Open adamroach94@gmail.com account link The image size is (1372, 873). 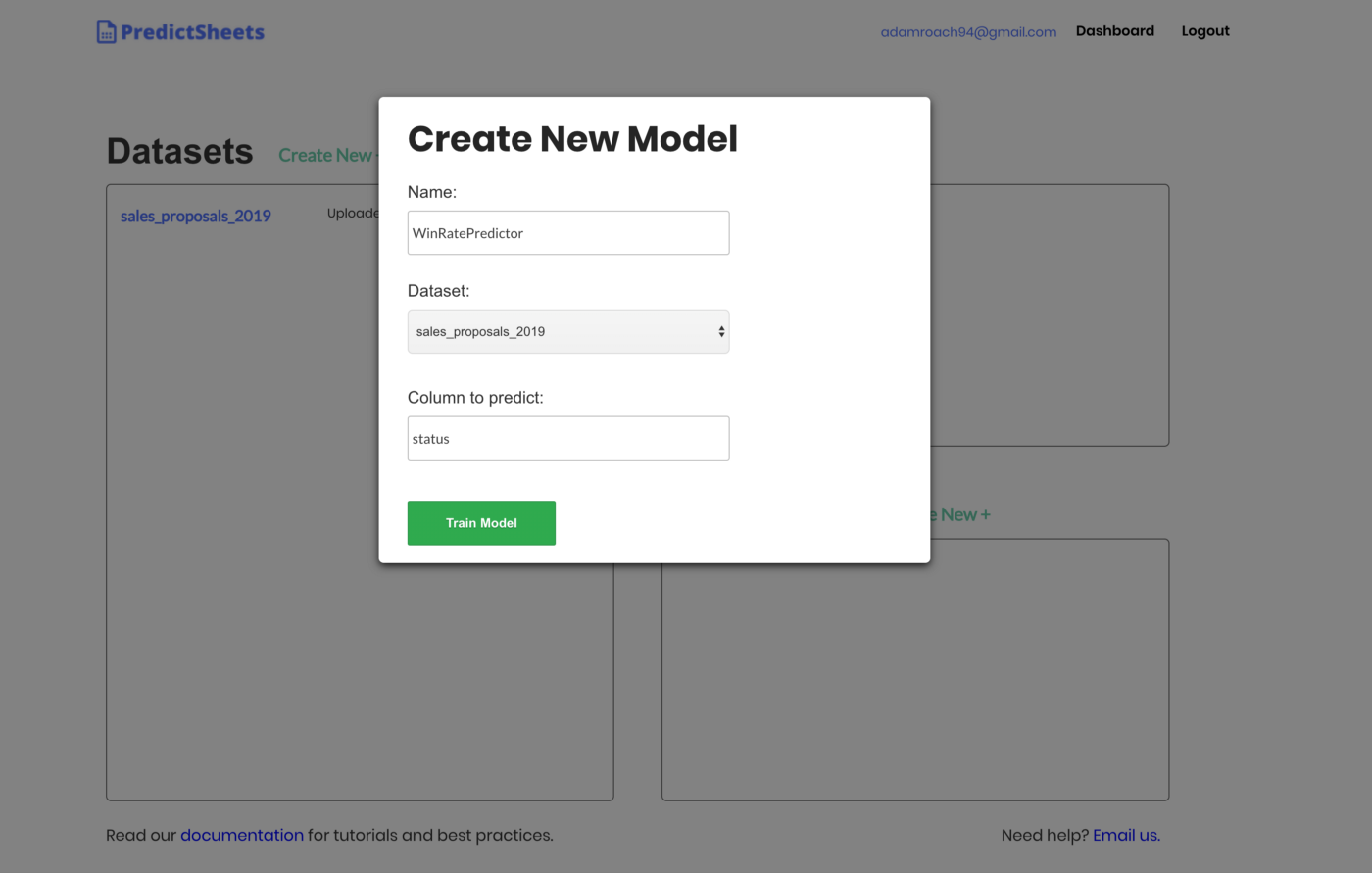pos(968,32)
